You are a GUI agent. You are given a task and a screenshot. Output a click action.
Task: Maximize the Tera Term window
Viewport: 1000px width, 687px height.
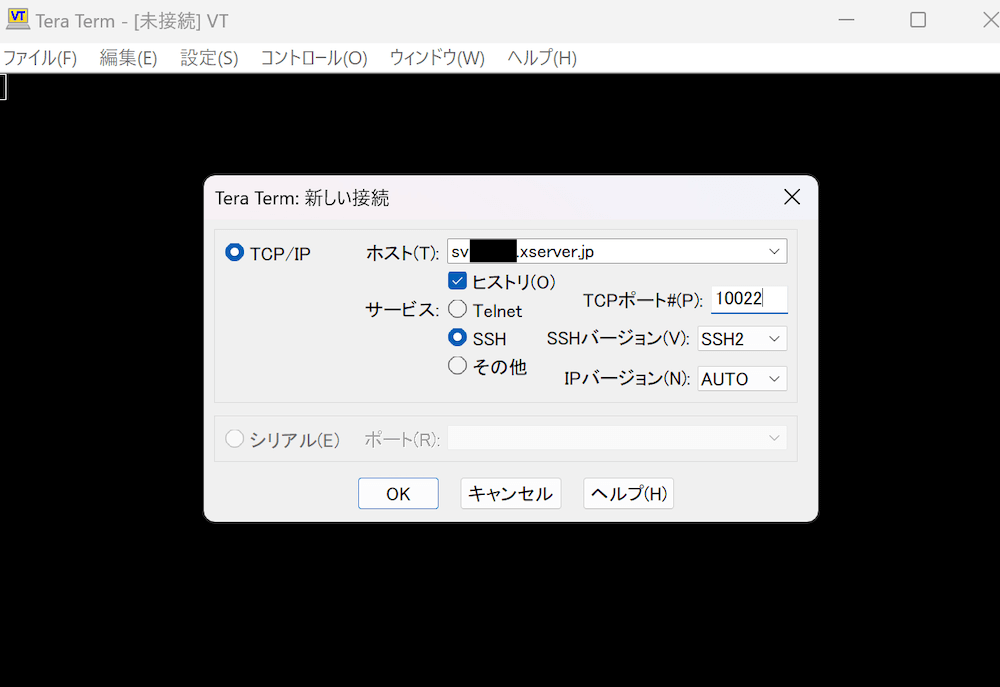click(x=918, y=20)
